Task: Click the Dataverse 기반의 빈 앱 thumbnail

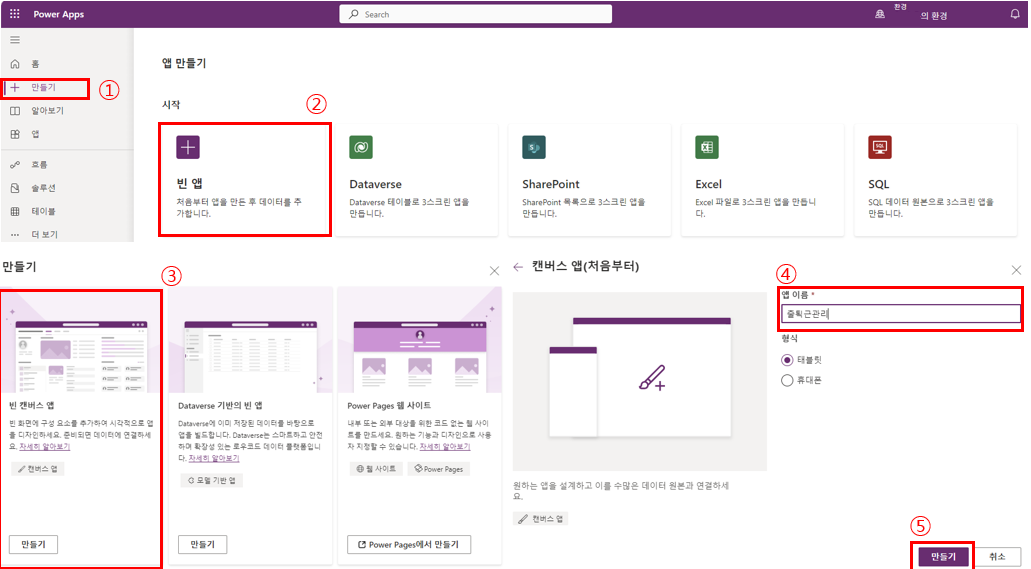Action: 250,340
